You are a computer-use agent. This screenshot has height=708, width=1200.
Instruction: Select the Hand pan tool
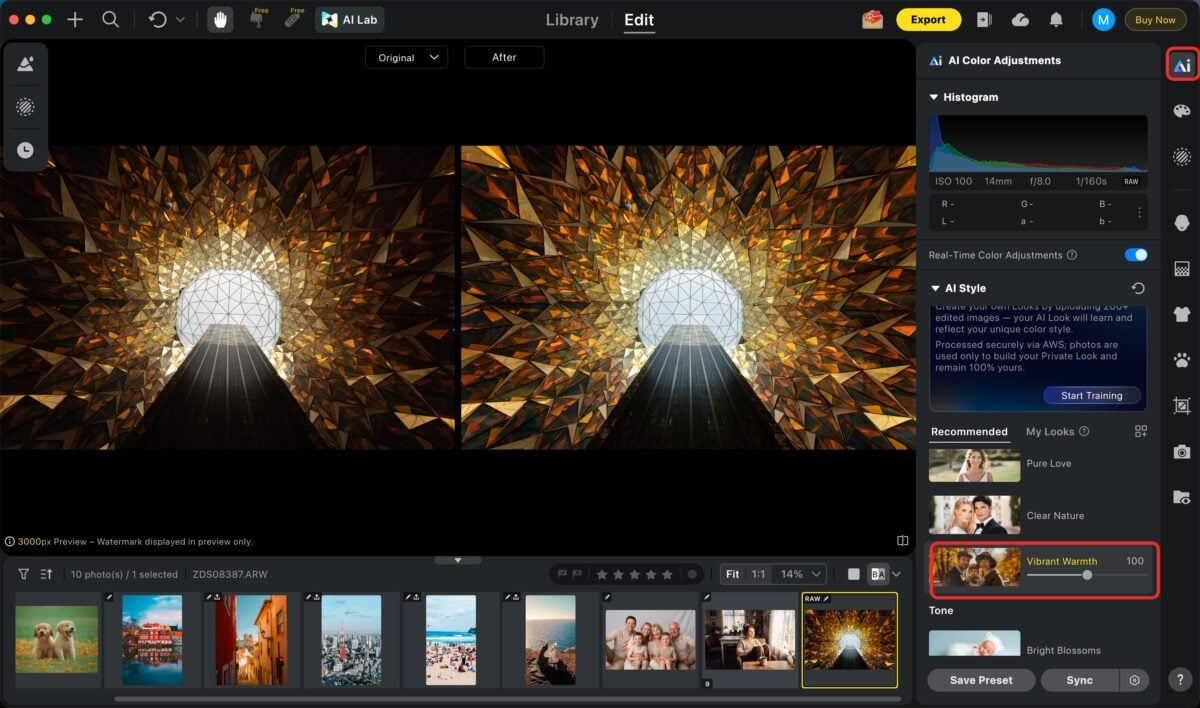click(x=221, y=20)
